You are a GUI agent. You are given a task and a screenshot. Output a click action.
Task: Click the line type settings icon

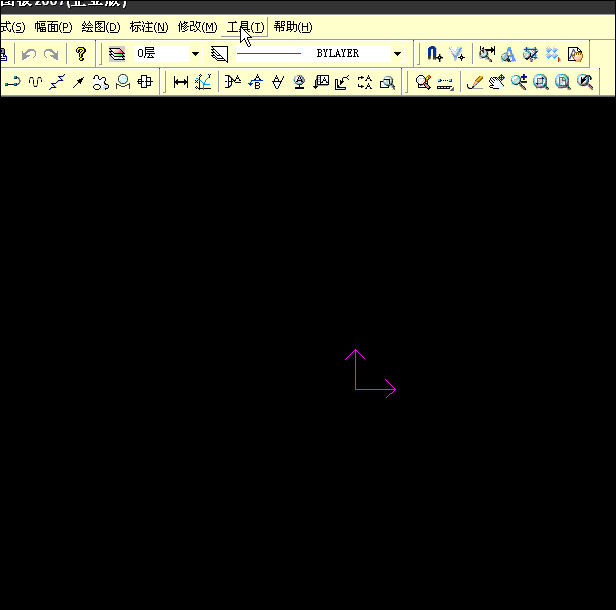tap(219, 54)
